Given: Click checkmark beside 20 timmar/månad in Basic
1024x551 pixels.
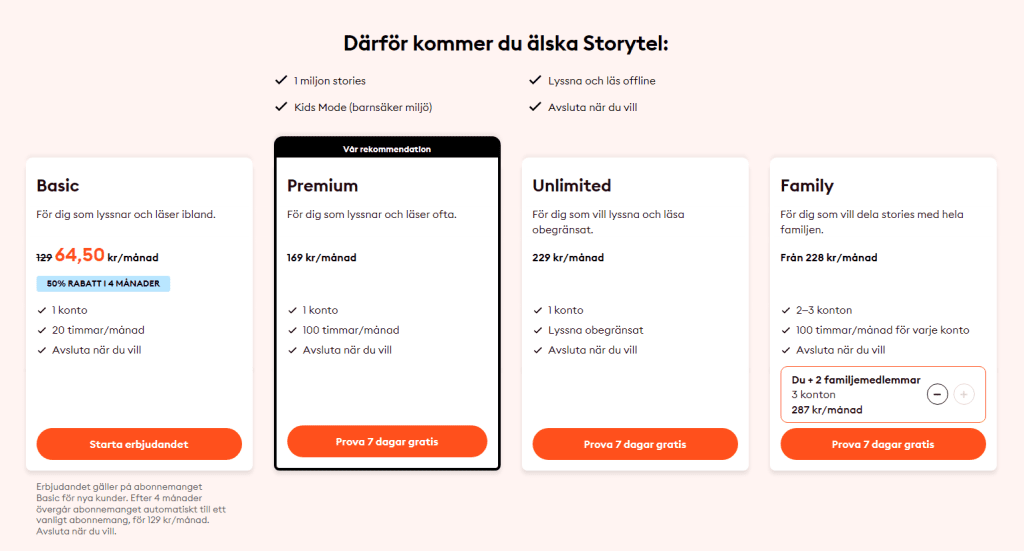Looking at the screenshot, I should (x=42, y=330).
